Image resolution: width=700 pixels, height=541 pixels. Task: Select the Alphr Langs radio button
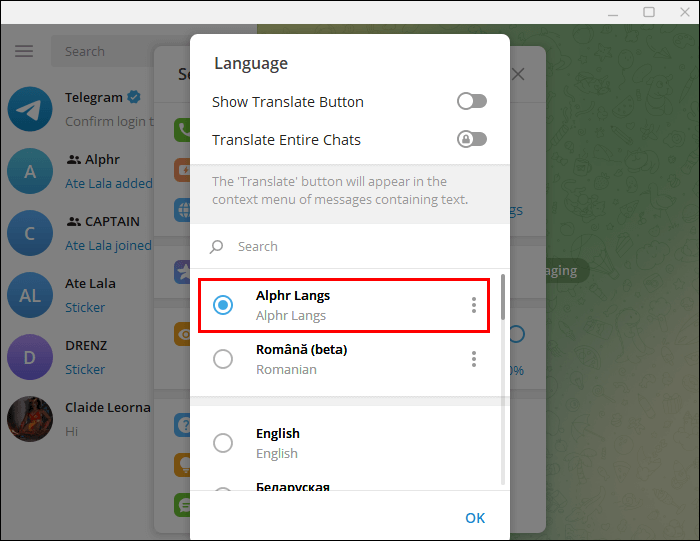pyautogui.click(x=223, y=305)
